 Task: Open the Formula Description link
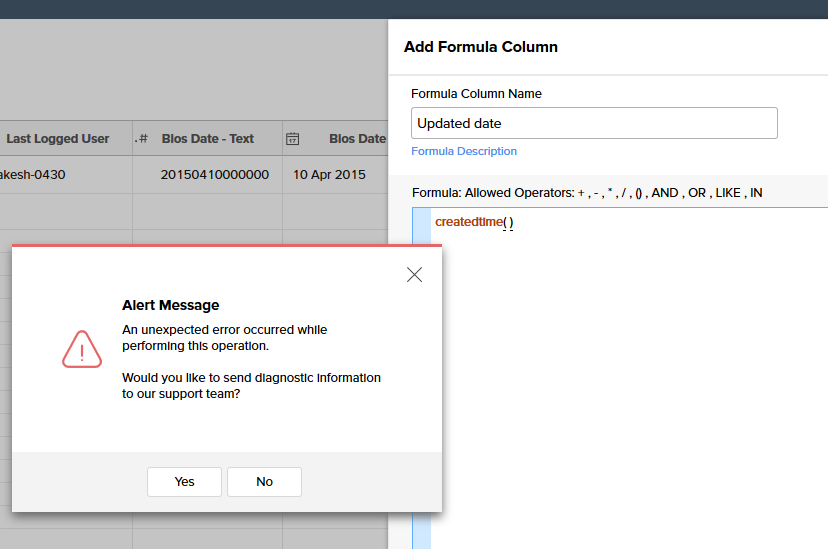coord(464,151)
